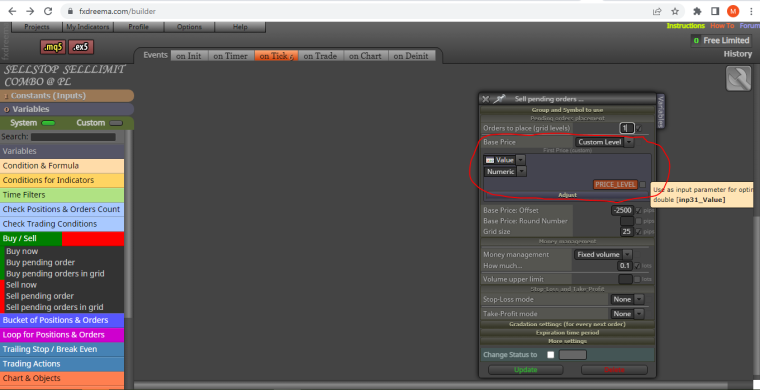Viewport: 760px width, 390px height.
Task: Export project as .mq5 file
Action: coord(52,47)
